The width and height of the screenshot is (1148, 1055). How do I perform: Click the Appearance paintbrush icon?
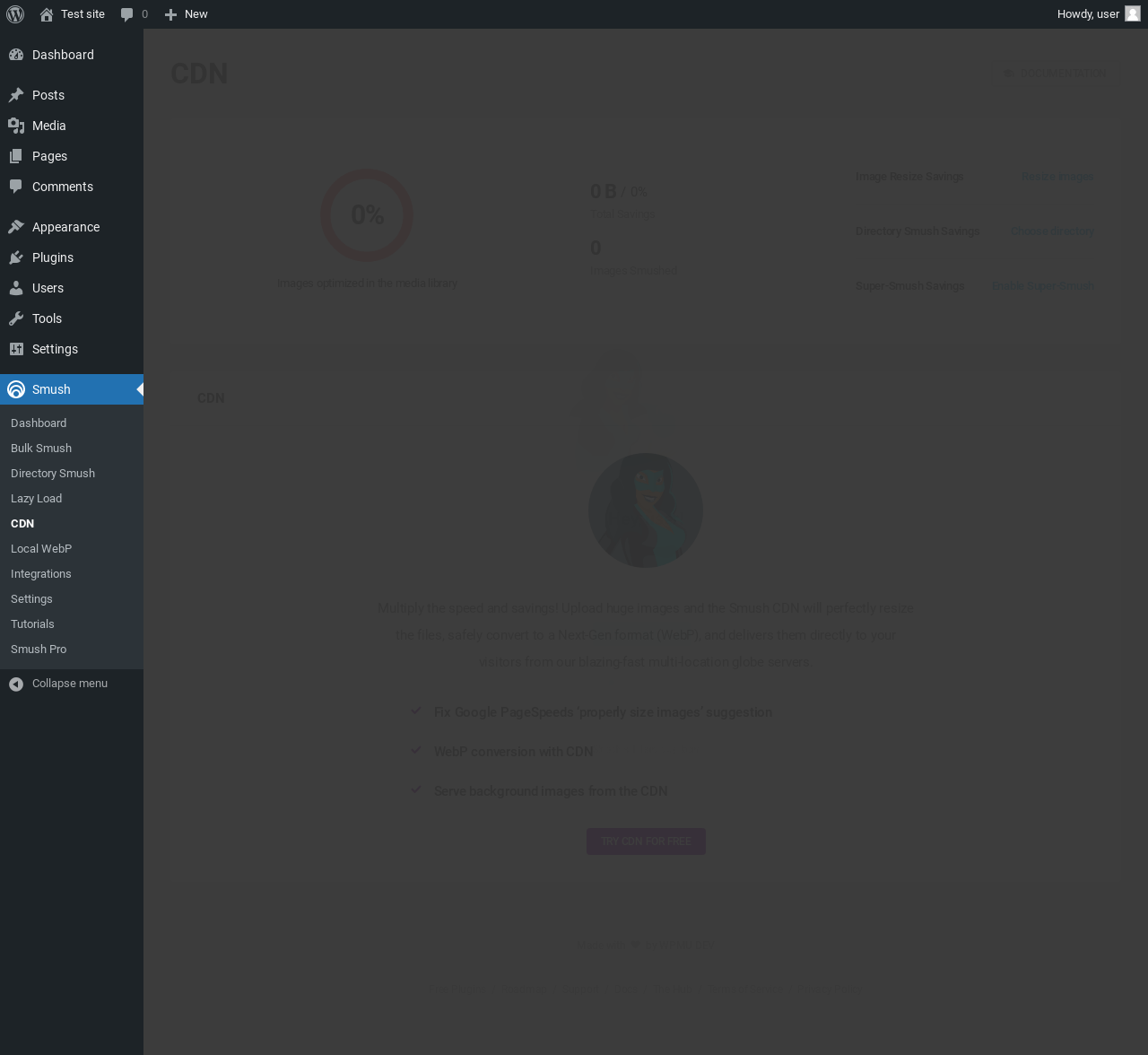pyautogui.click(x=16, y=227)
